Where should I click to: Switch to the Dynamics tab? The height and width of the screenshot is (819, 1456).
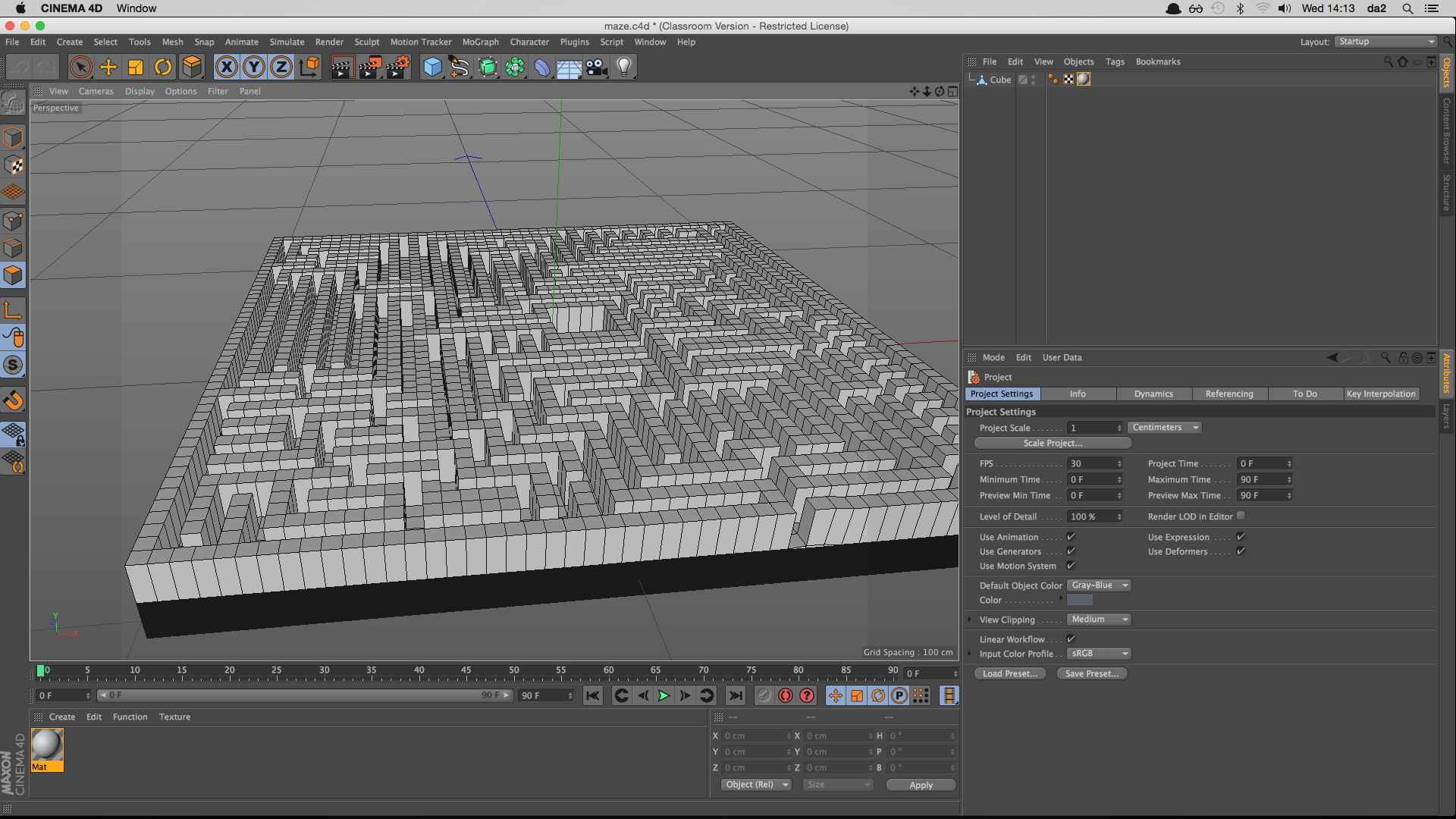coord(1153,394)
